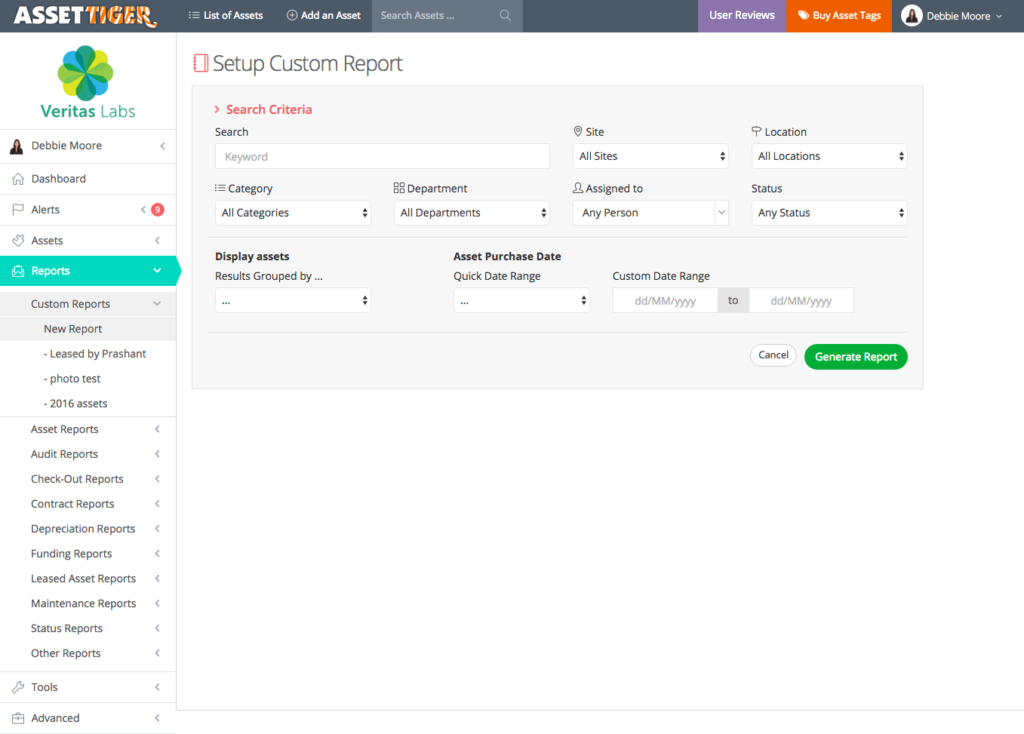Click the Category list icon above All Categories
Image resolution: width=1024 pixels, height=734 pixels.
(x=222, y=187)
